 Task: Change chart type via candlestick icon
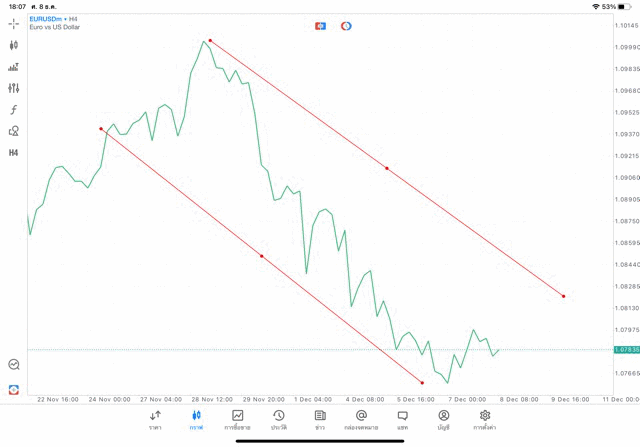pyautogui.click(x=14, y=45)
